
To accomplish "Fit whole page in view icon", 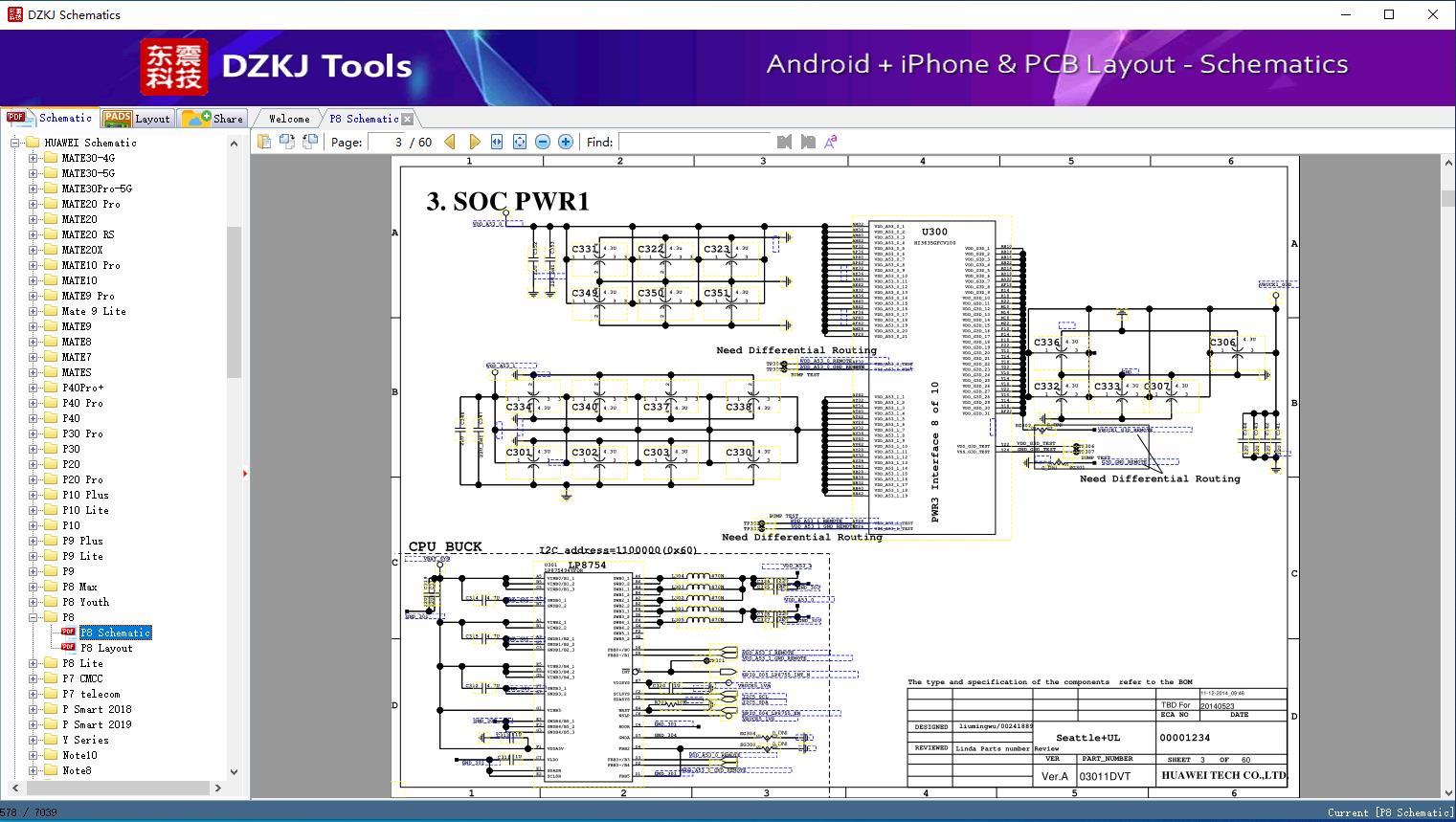I will [x=520, y=142].
